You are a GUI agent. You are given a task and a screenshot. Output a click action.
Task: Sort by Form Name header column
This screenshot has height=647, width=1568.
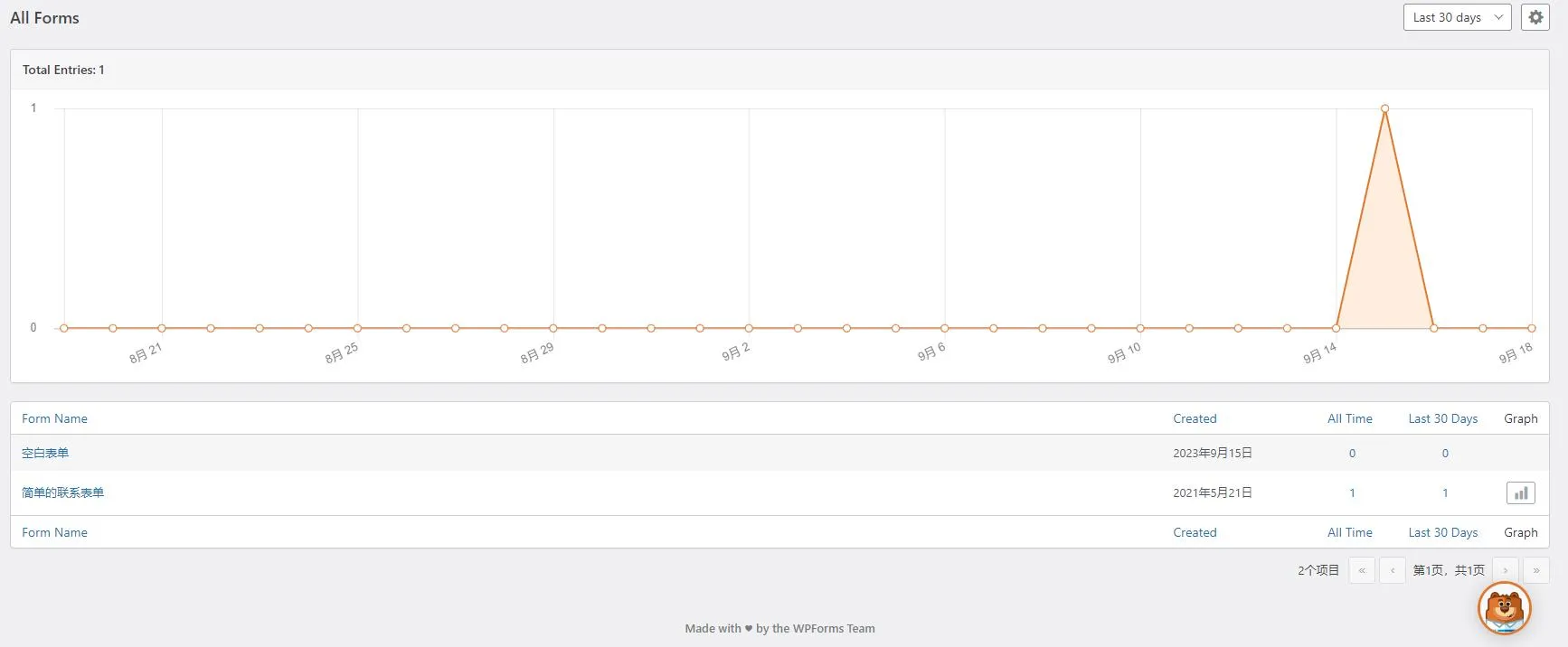54,418
